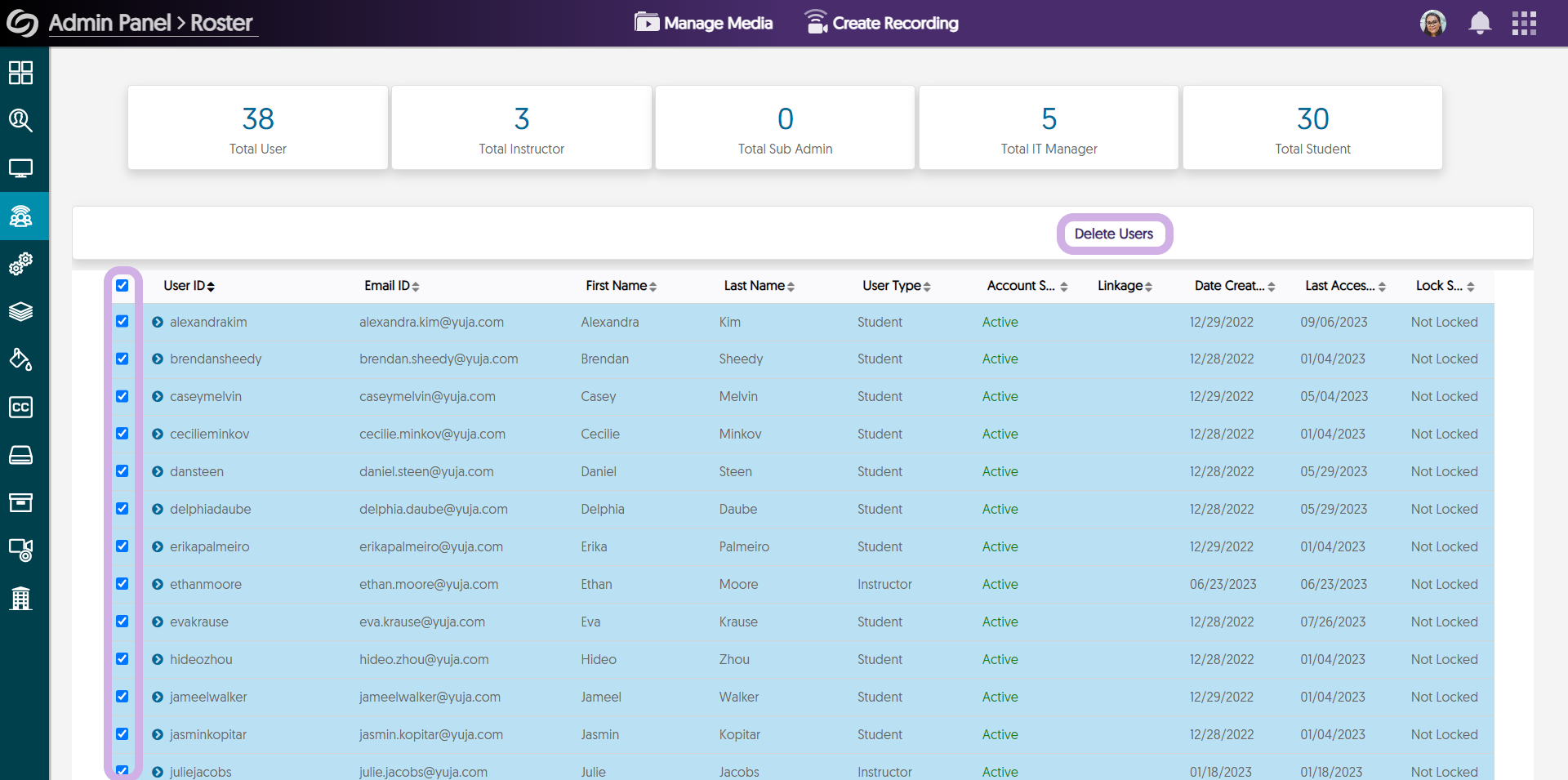Sort the table by User Type
Viewport: 1568px width, 780px height.
896,286
